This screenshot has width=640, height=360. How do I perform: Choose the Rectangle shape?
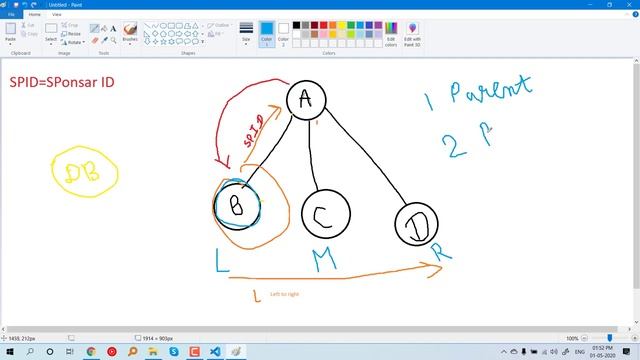171,26
